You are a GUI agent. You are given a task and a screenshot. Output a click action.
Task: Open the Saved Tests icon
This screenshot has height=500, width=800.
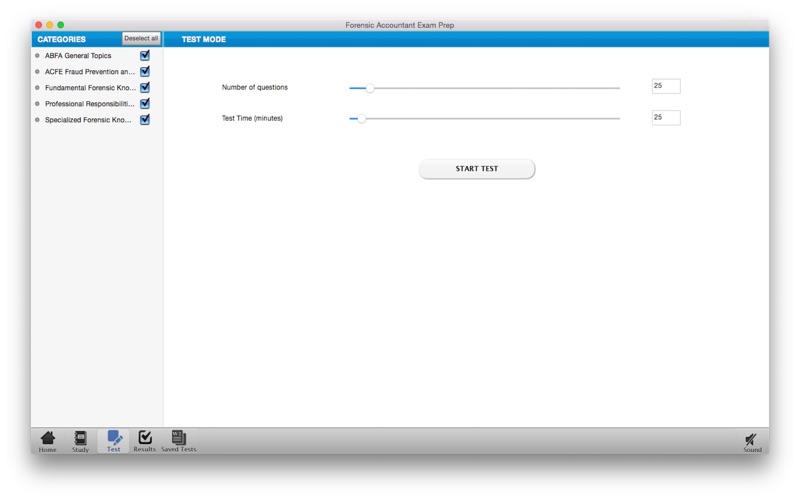point(179,441)
